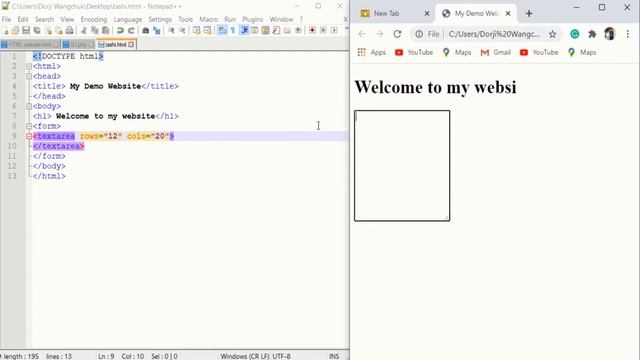Screen dimensions: 640x360
Task: Start macro recording with the red dot icon
Action: pos(313,31)
